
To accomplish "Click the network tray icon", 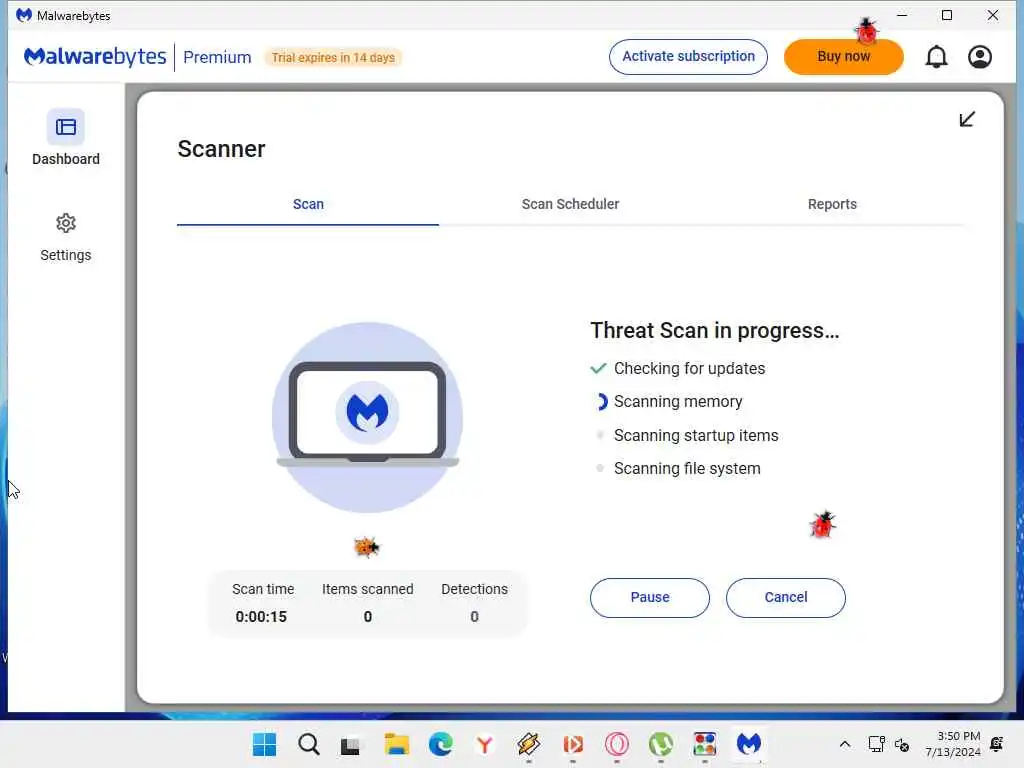I will (x=876, y=744).
